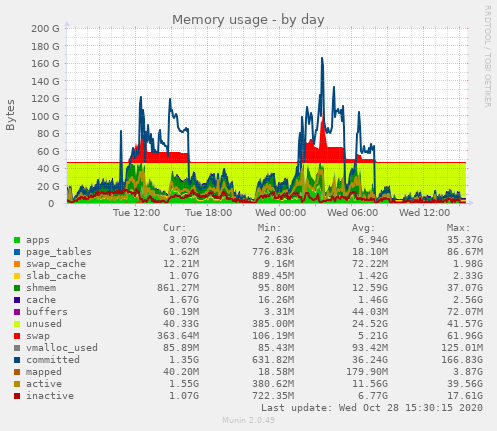
Task: Click the apps green legend swatch
Action: pyautogui.click(x=17, y=240)
